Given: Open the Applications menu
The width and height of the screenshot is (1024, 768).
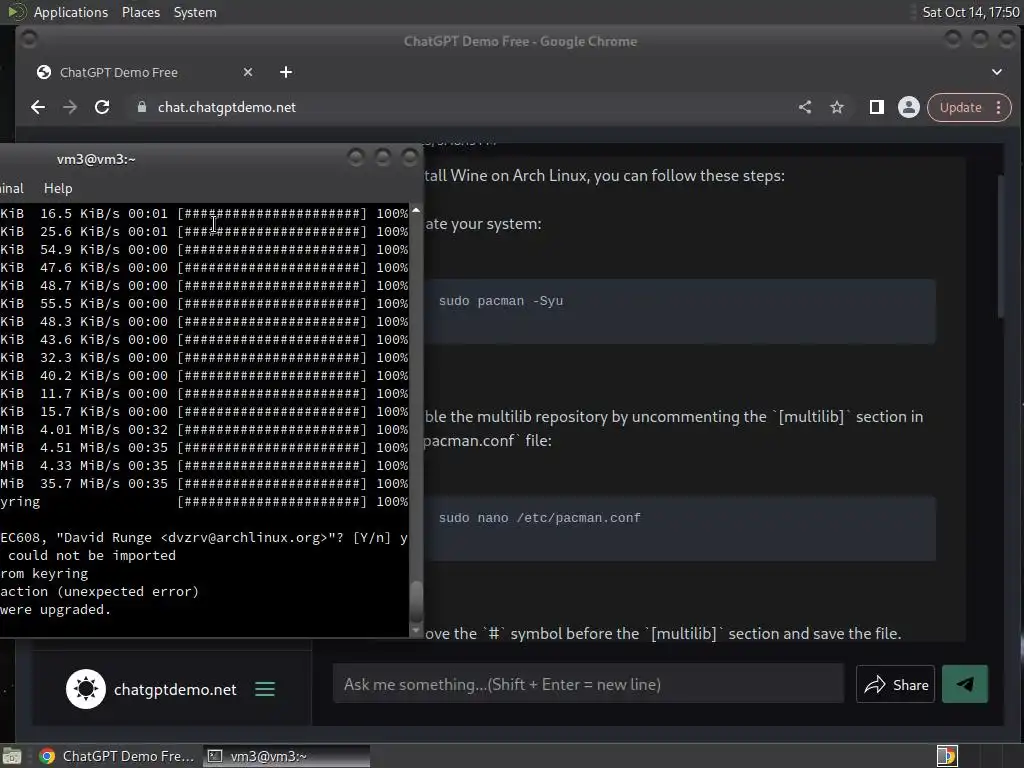Looking at the screenshot, I should click(x=71, y=12).
